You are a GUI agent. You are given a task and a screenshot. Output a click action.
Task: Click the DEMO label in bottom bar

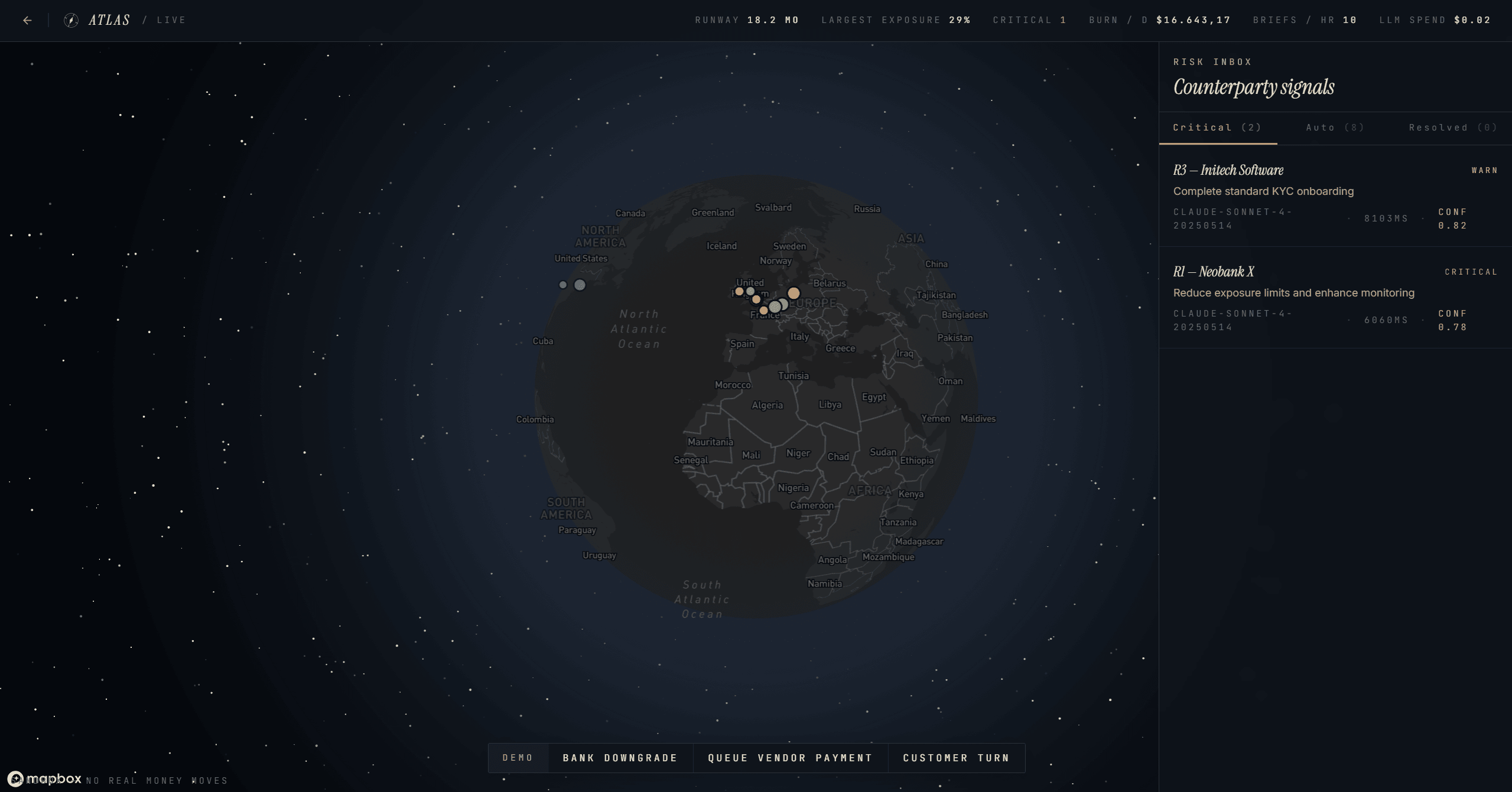[518, 758]
